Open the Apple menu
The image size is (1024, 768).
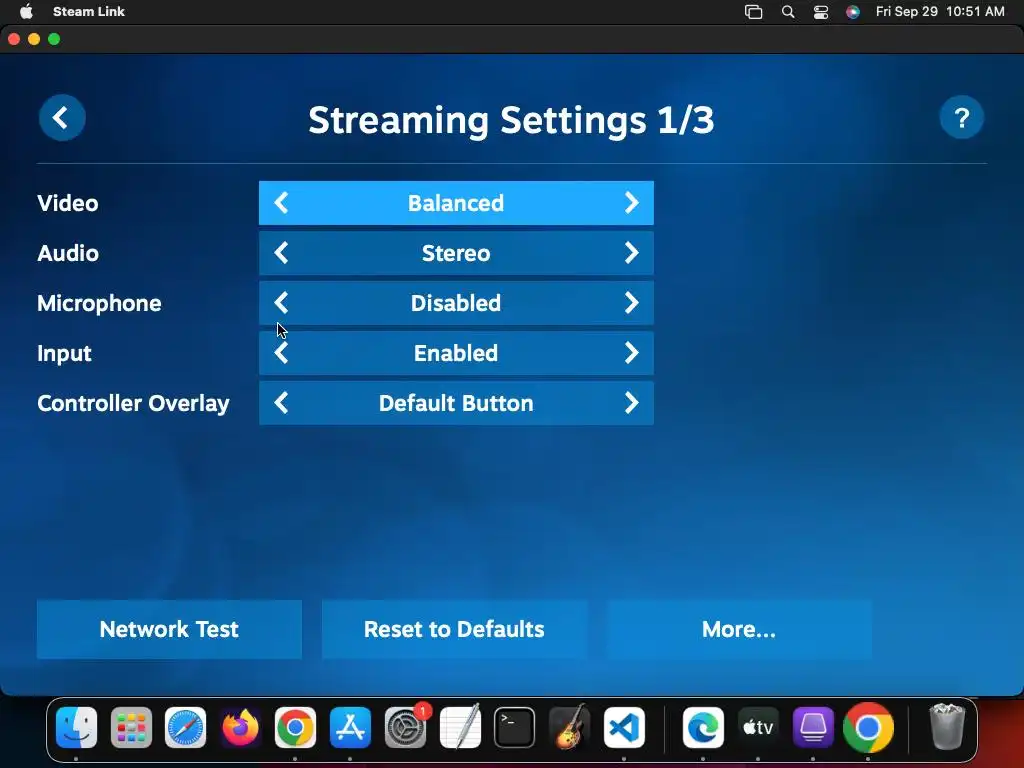(x=26, y=11)
